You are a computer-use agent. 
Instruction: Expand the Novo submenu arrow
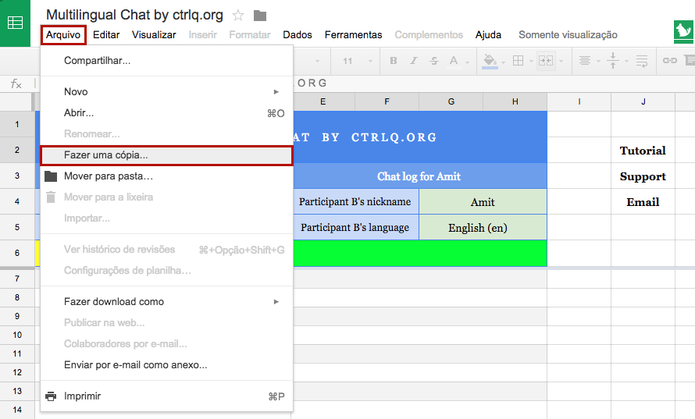276,92
